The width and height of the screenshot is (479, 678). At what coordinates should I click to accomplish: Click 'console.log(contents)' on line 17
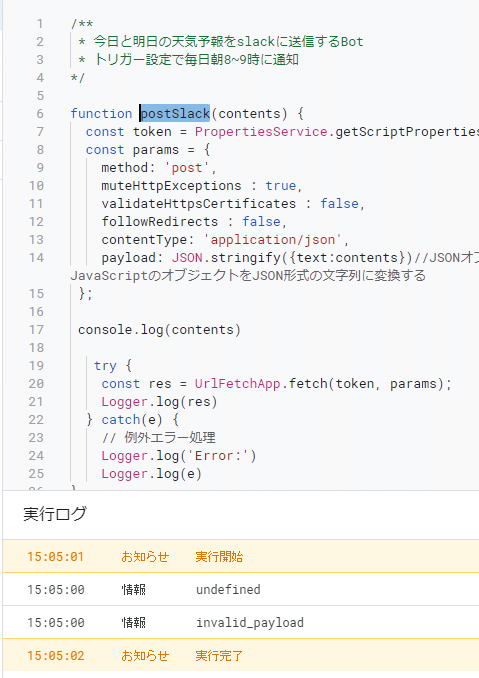point(159,330)
